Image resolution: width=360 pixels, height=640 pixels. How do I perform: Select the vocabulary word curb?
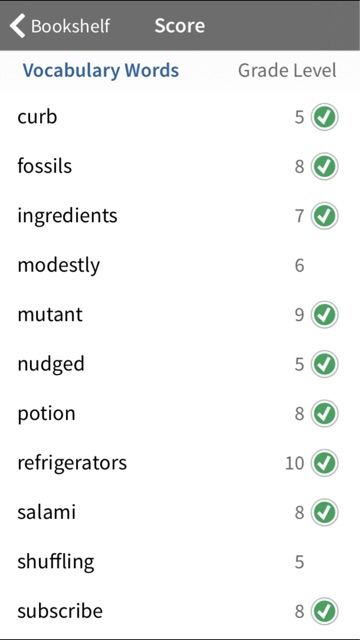tap(37, 117)
